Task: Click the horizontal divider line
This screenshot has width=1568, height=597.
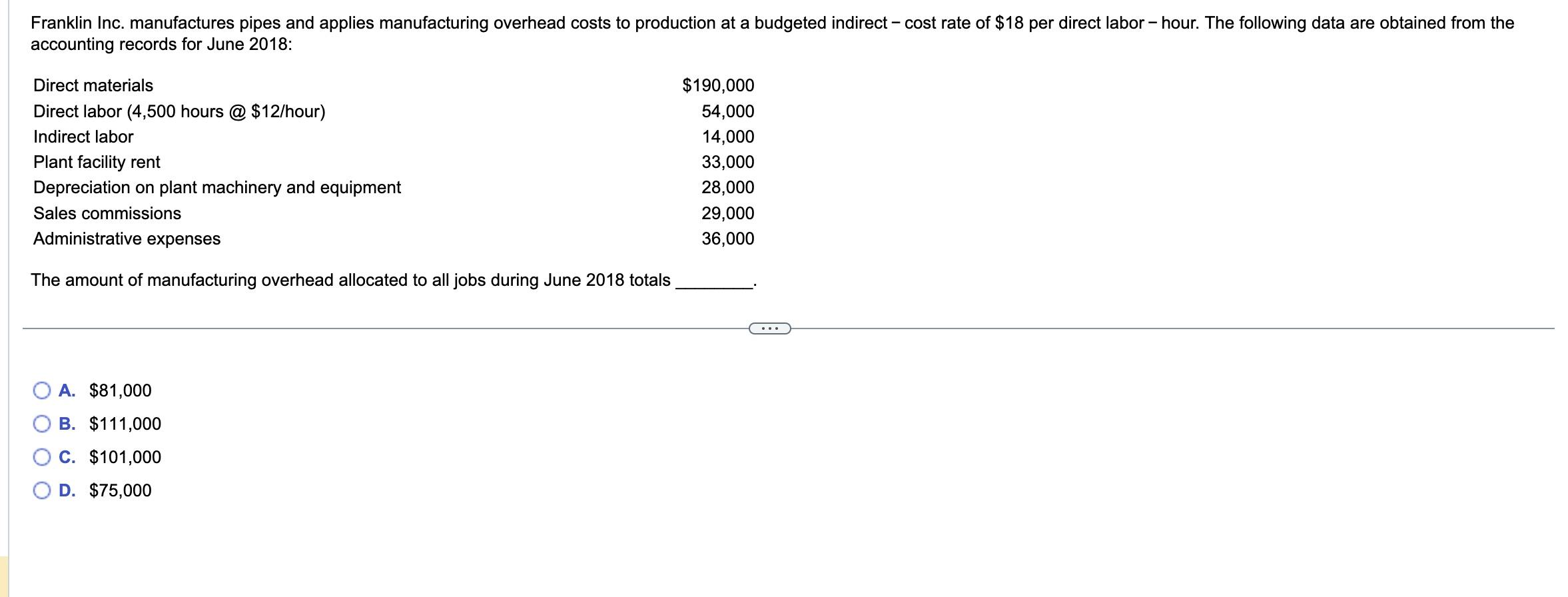Action: pos(400,327)
